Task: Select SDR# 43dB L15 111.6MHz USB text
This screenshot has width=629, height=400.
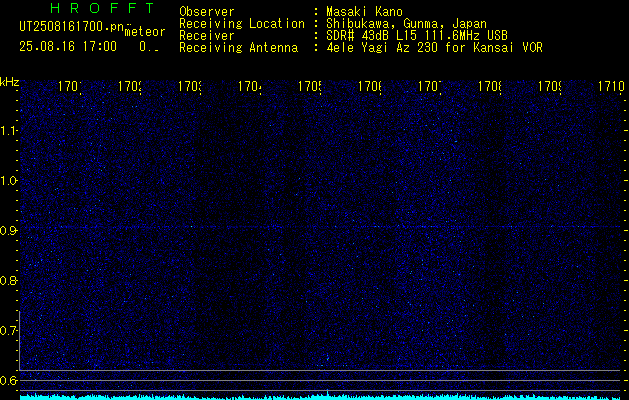Action: [417, 36]
